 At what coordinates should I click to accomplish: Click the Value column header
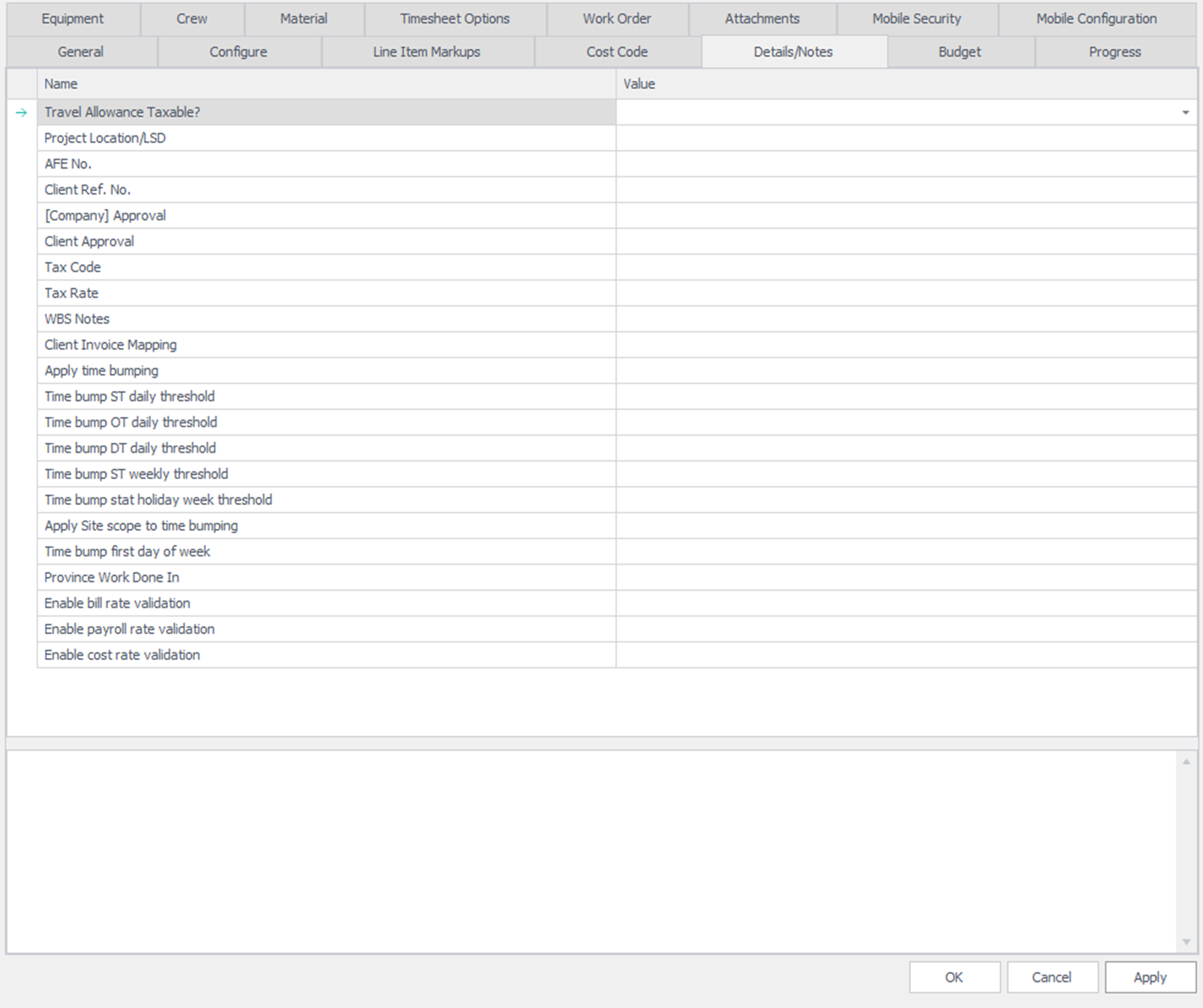click(x=905, y=84)
